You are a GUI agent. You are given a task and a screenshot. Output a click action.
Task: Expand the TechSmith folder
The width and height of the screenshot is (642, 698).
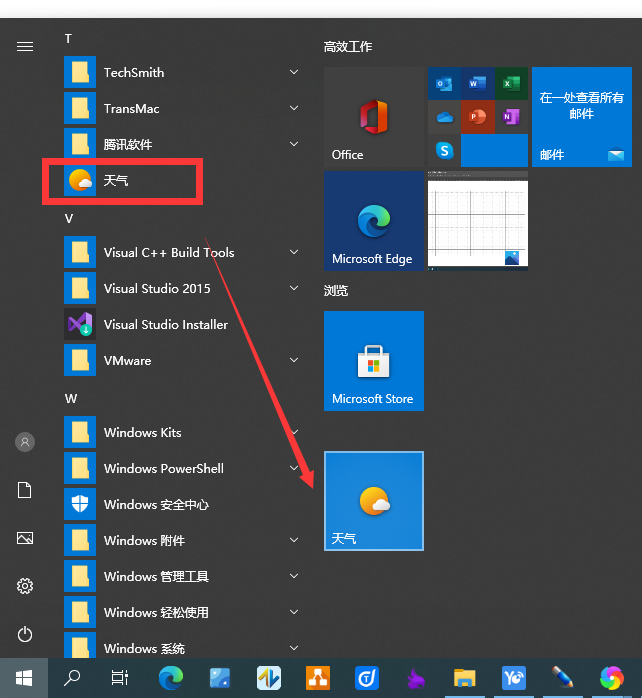(x=294, y=72)
